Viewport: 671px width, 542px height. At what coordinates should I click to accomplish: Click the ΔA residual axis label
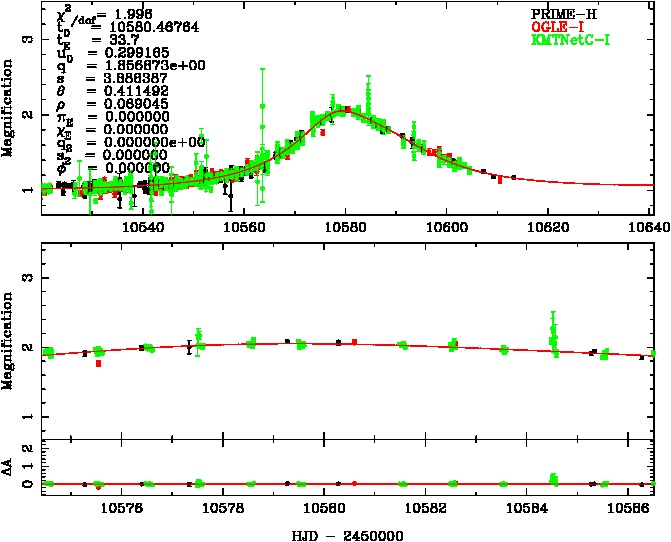(10, 461)
